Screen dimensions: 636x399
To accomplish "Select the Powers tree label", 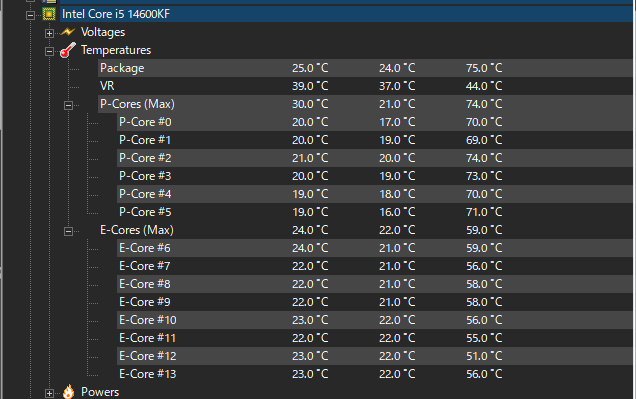I will coord(100,392).
